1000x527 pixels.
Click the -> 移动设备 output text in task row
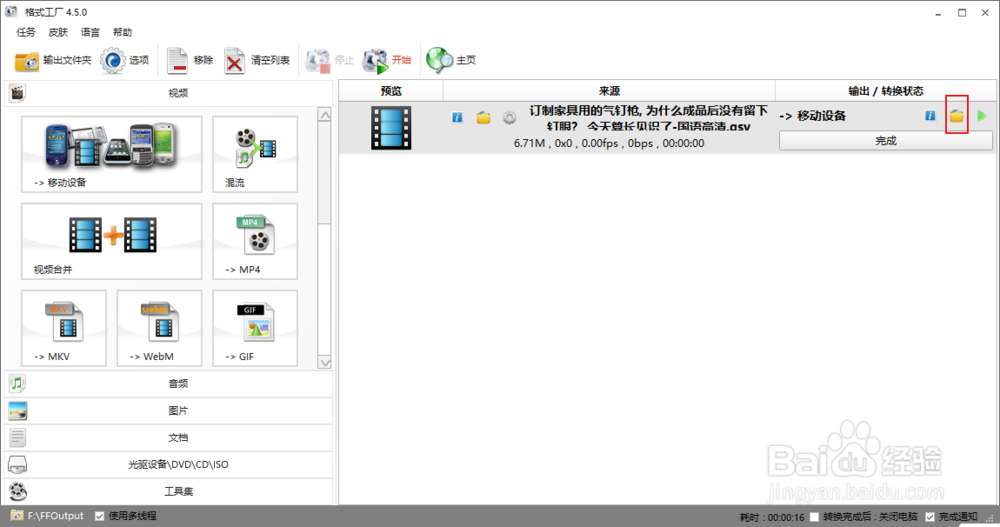coord(812,116)
